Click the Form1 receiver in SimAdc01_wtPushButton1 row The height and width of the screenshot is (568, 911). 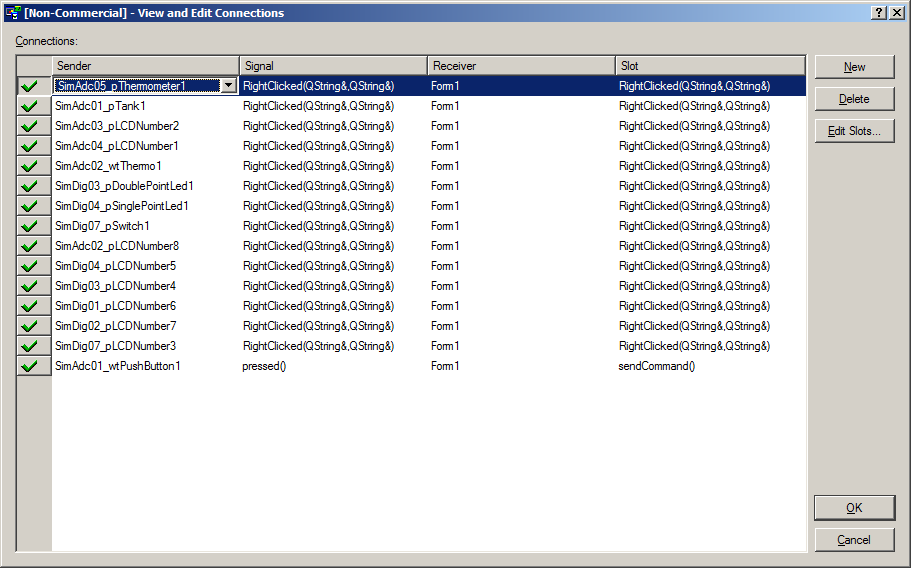point(522,366)
